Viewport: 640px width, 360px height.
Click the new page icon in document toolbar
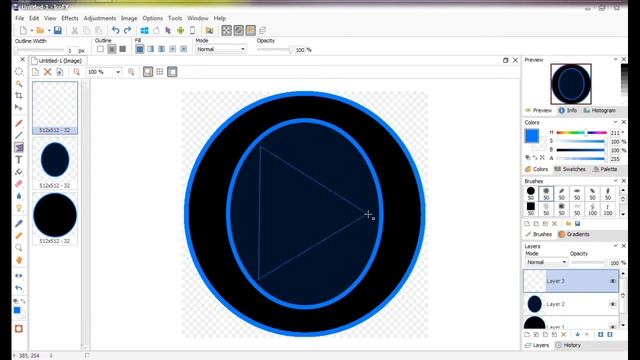[36, 72]
